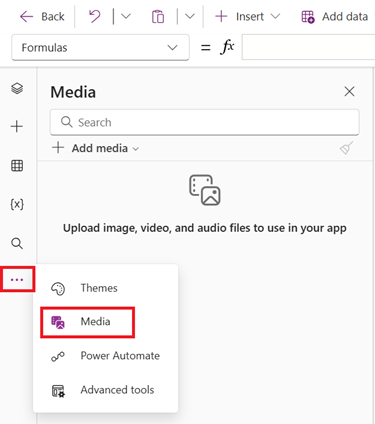Screen dimensions: 375x424
Task: Click the Media search field
Action: tap(205, 122)
